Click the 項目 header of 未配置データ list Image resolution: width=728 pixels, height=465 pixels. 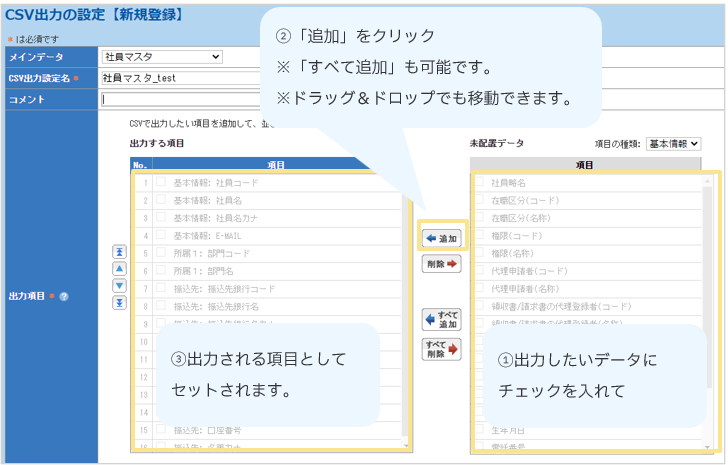point(585,165)
